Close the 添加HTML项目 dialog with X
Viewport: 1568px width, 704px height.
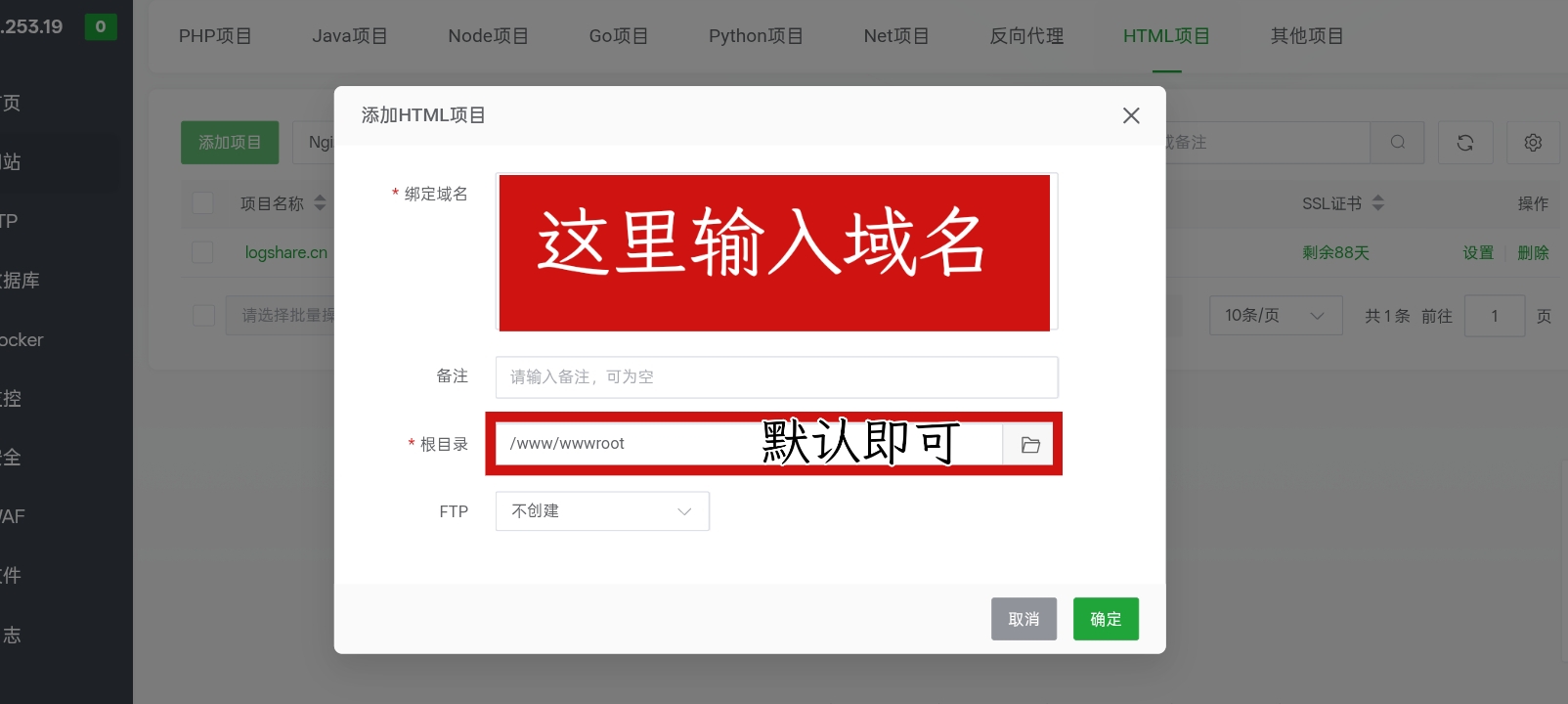click(1131, 115)
